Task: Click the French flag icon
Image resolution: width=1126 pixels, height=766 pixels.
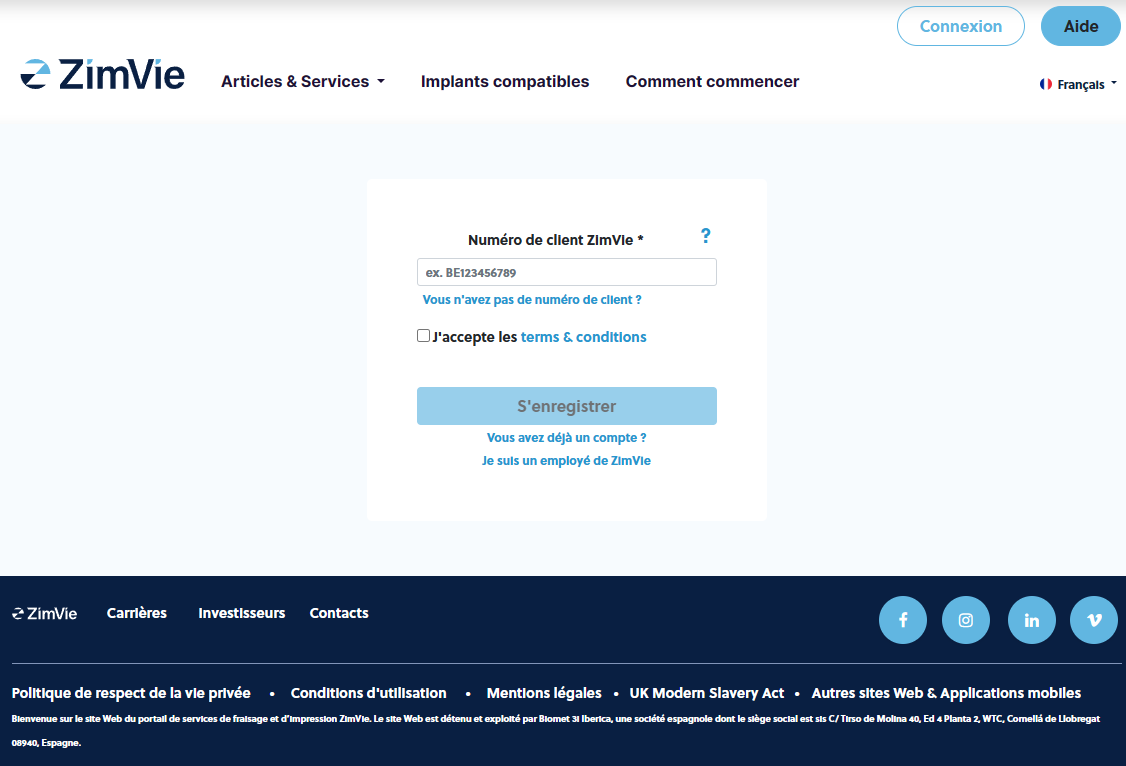Action: point(1046,85)
